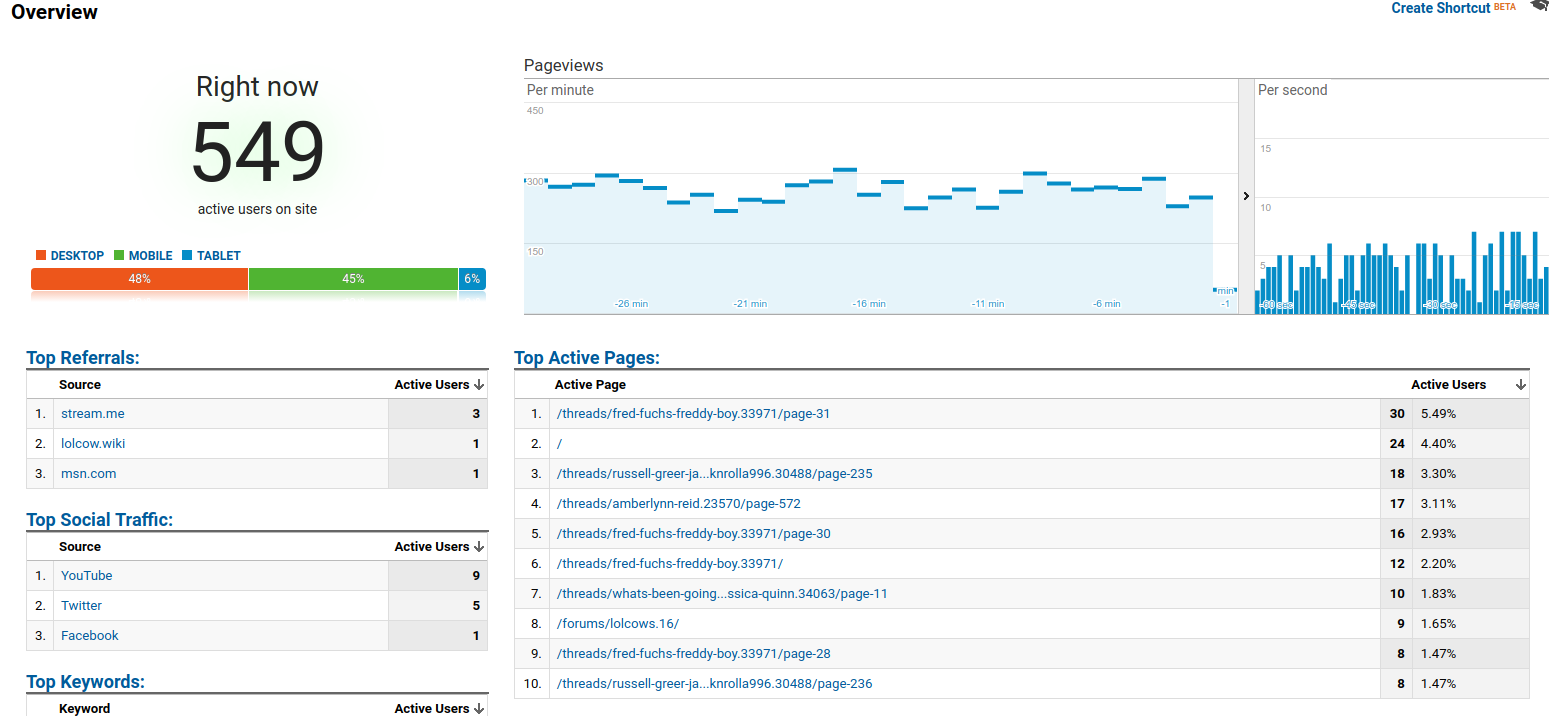1549x716 pixels.
Task: Open russell-greer page-235 active page
Action: 714,474
